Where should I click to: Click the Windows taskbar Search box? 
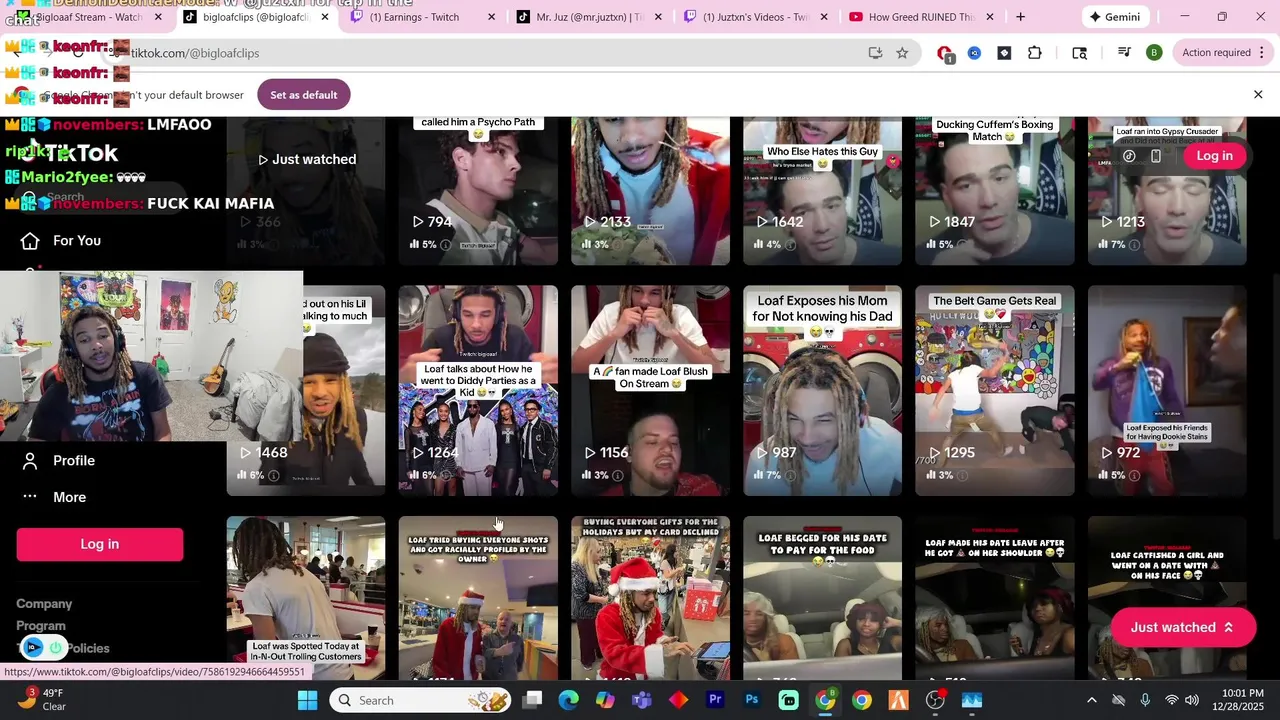coord(421,700)
